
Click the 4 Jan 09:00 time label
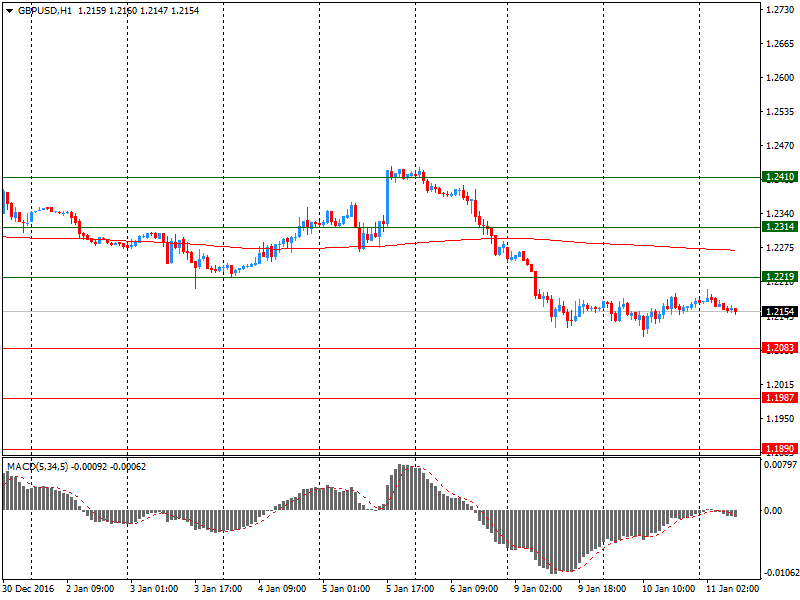(282, 589)
